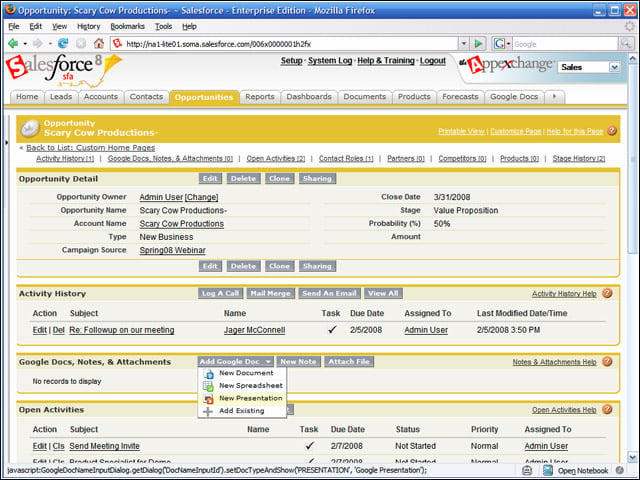Reload the page with the refresh icon
The height and width of the screenshot is (480, 640).
[x=63, y=43]
